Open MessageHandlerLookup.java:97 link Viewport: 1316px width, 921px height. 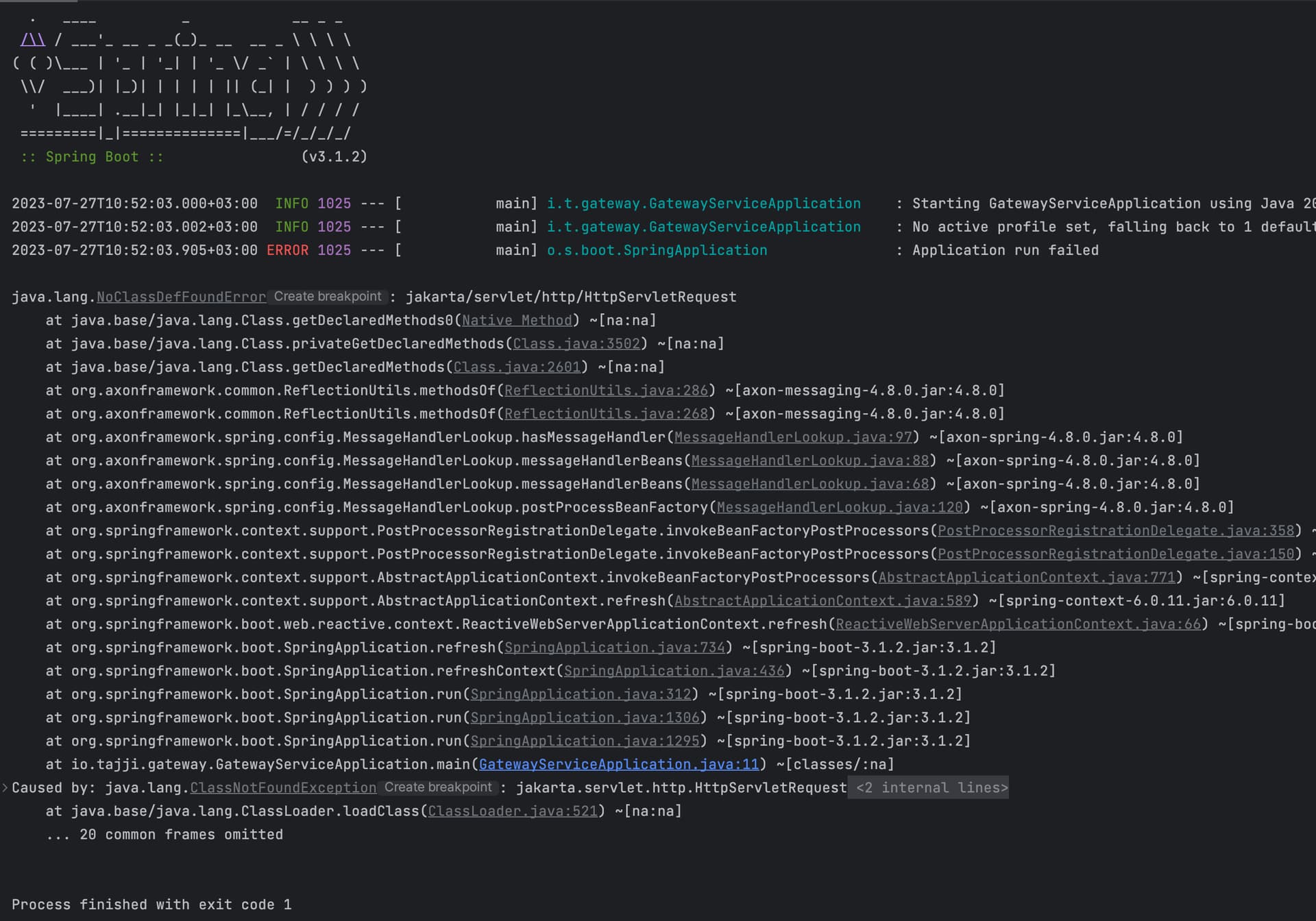point(793,437)
